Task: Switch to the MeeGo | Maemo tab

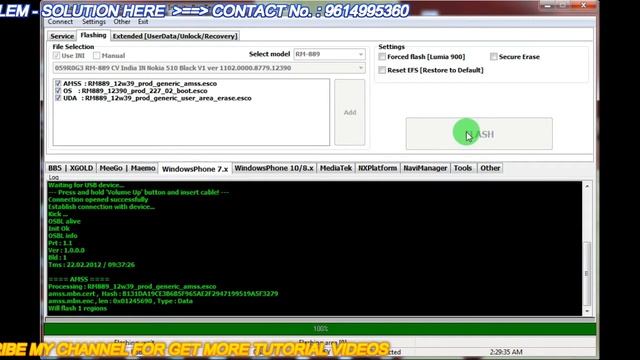Action: click(127, 168)
